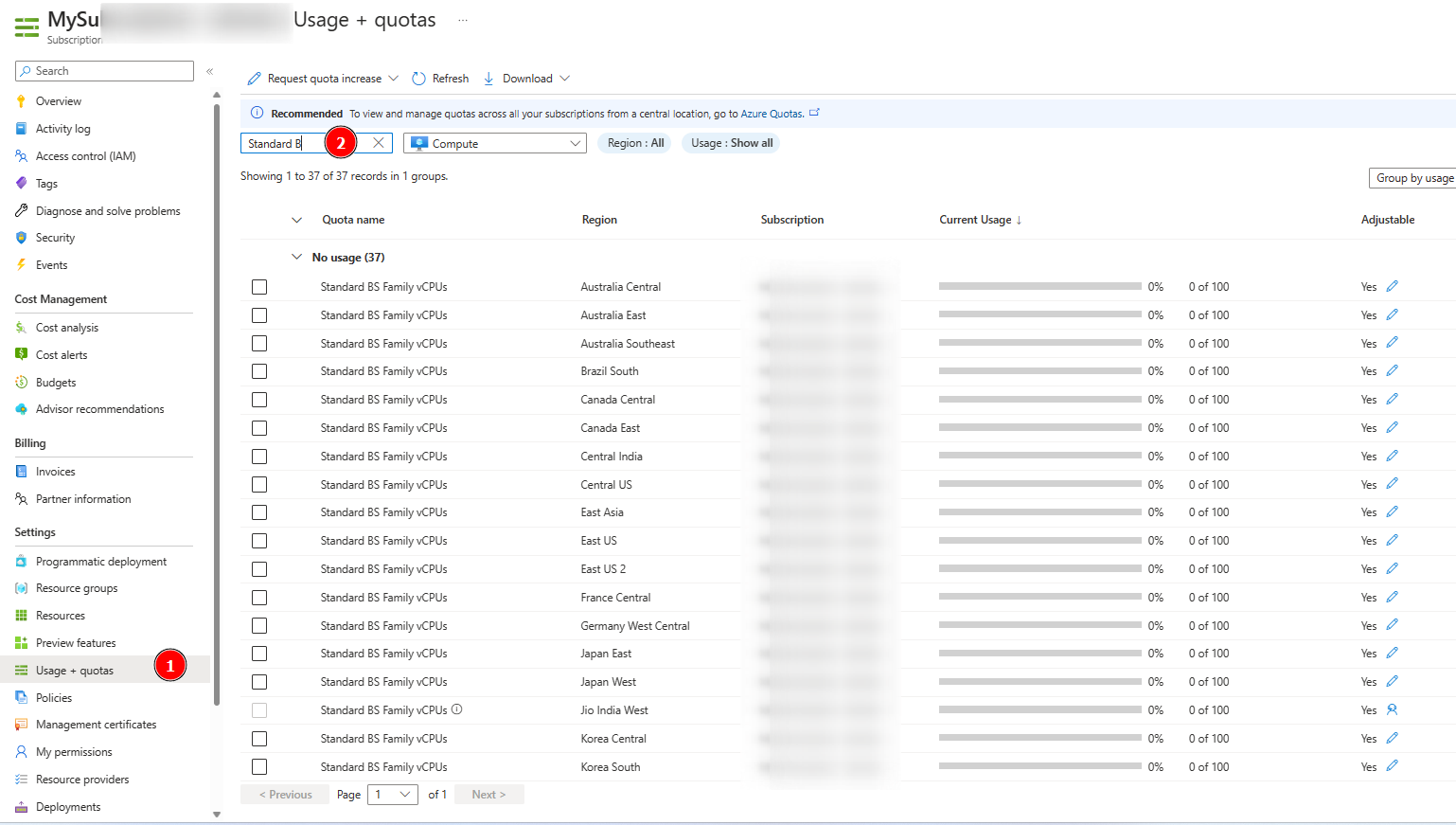Screen dimensions: 1456x825
Task: Check the Canada East row checkbox
Action: pyautogui.click(x=259, y=428)
